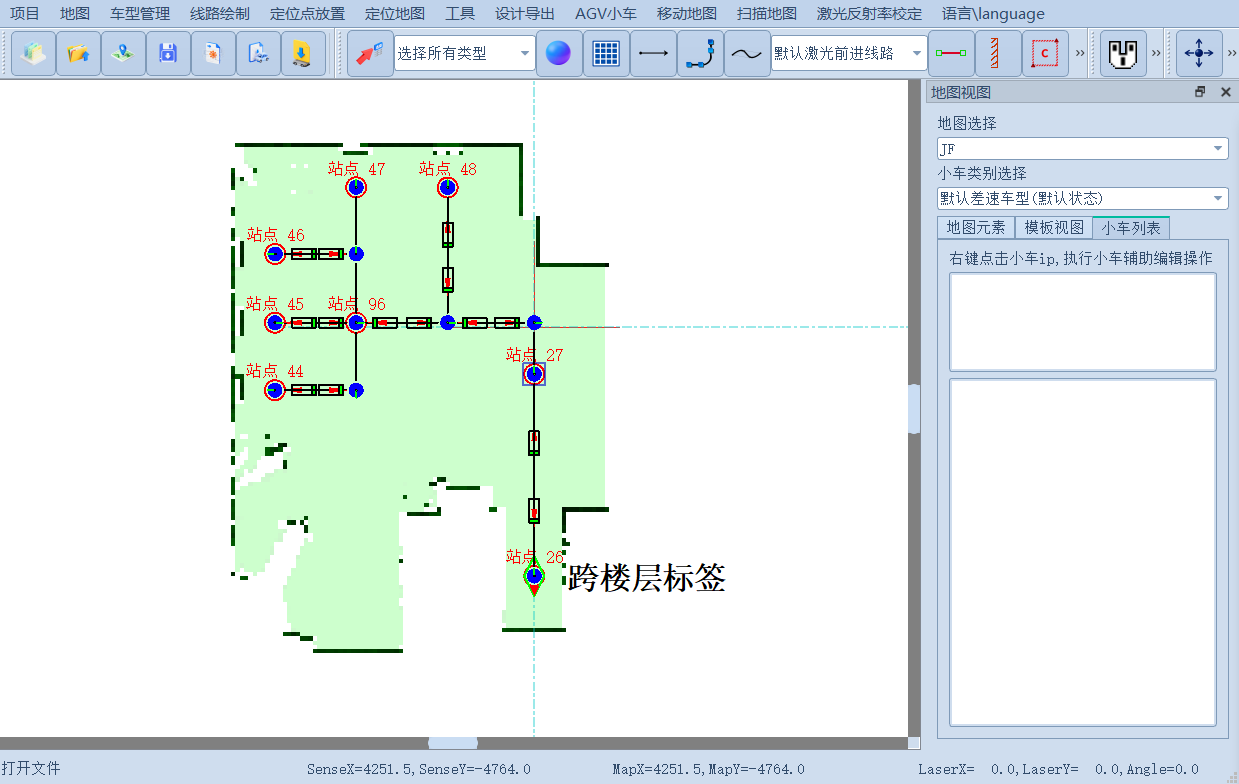Image resolution: width=1239 pixels, height=784 pixels.
Task: Click the bottom horizontal scrollbar
Action: [x=452, y=743]
